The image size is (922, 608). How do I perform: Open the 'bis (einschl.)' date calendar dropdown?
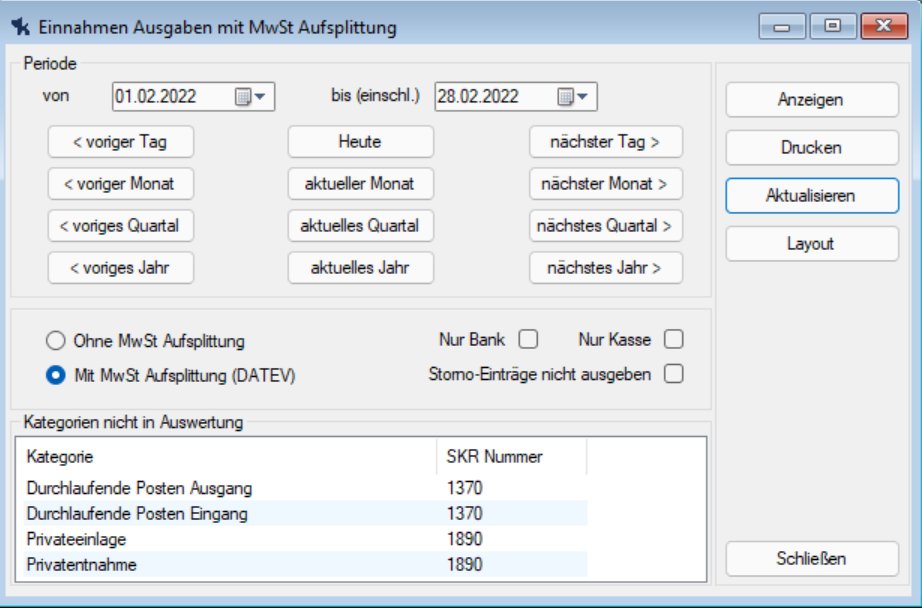tap(574, 97)
